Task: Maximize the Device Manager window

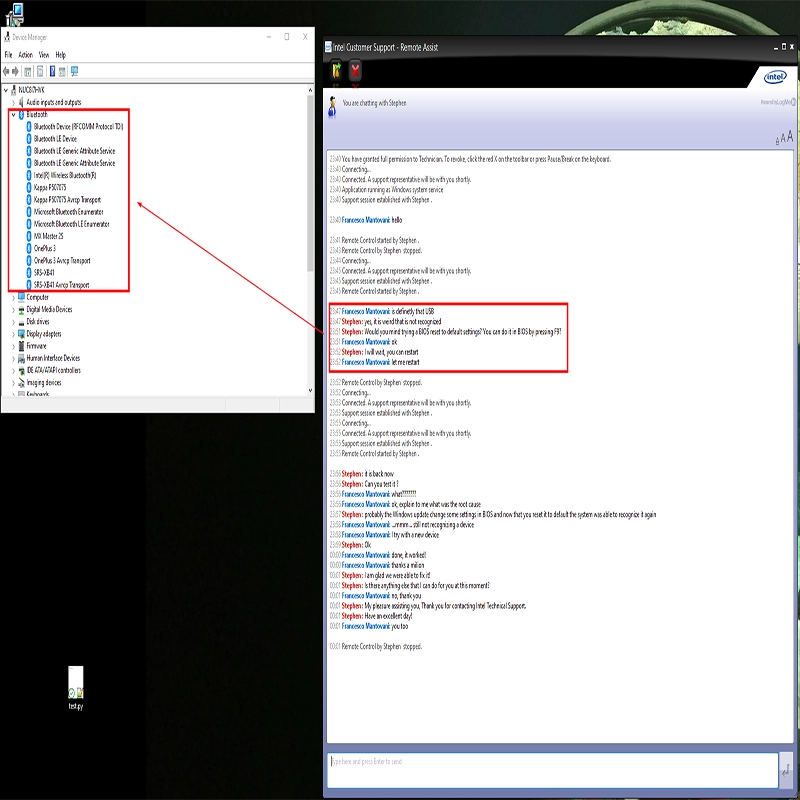Action: coord(287,37)
